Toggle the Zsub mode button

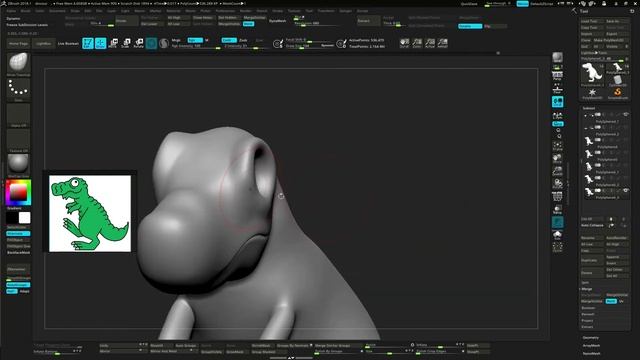coord(243,40)
